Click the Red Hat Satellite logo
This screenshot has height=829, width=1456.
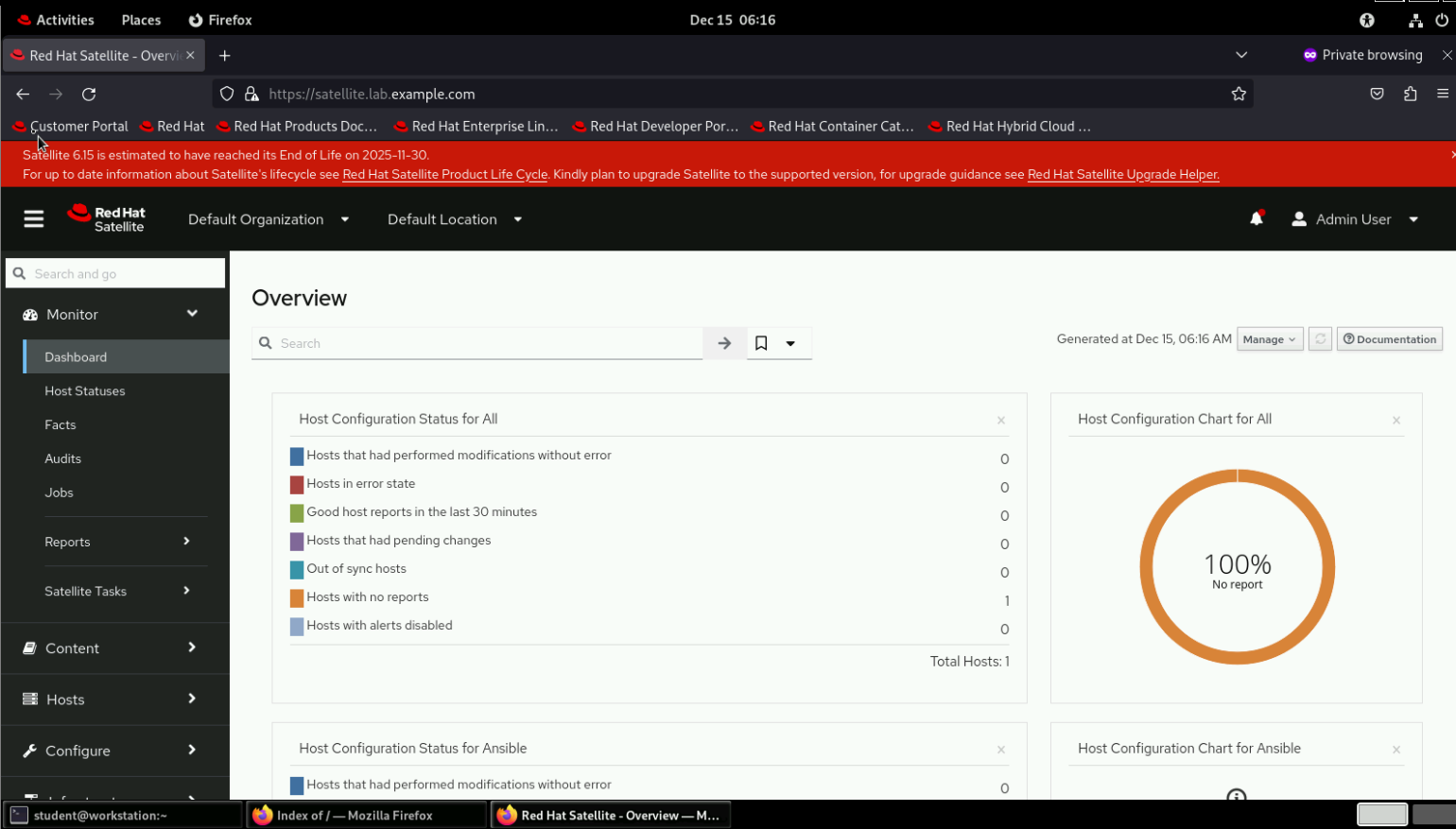point(106,219)
